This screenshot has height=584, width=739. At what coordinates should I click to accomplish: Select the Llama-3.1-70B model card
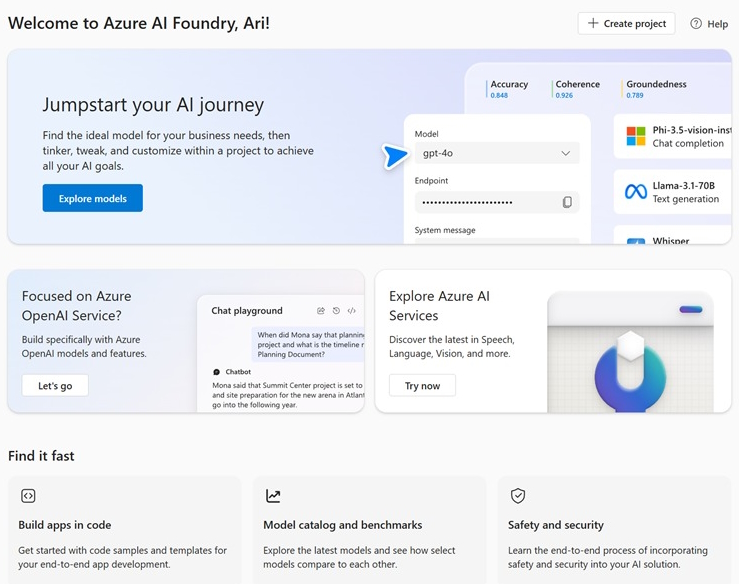click(673, 192)
